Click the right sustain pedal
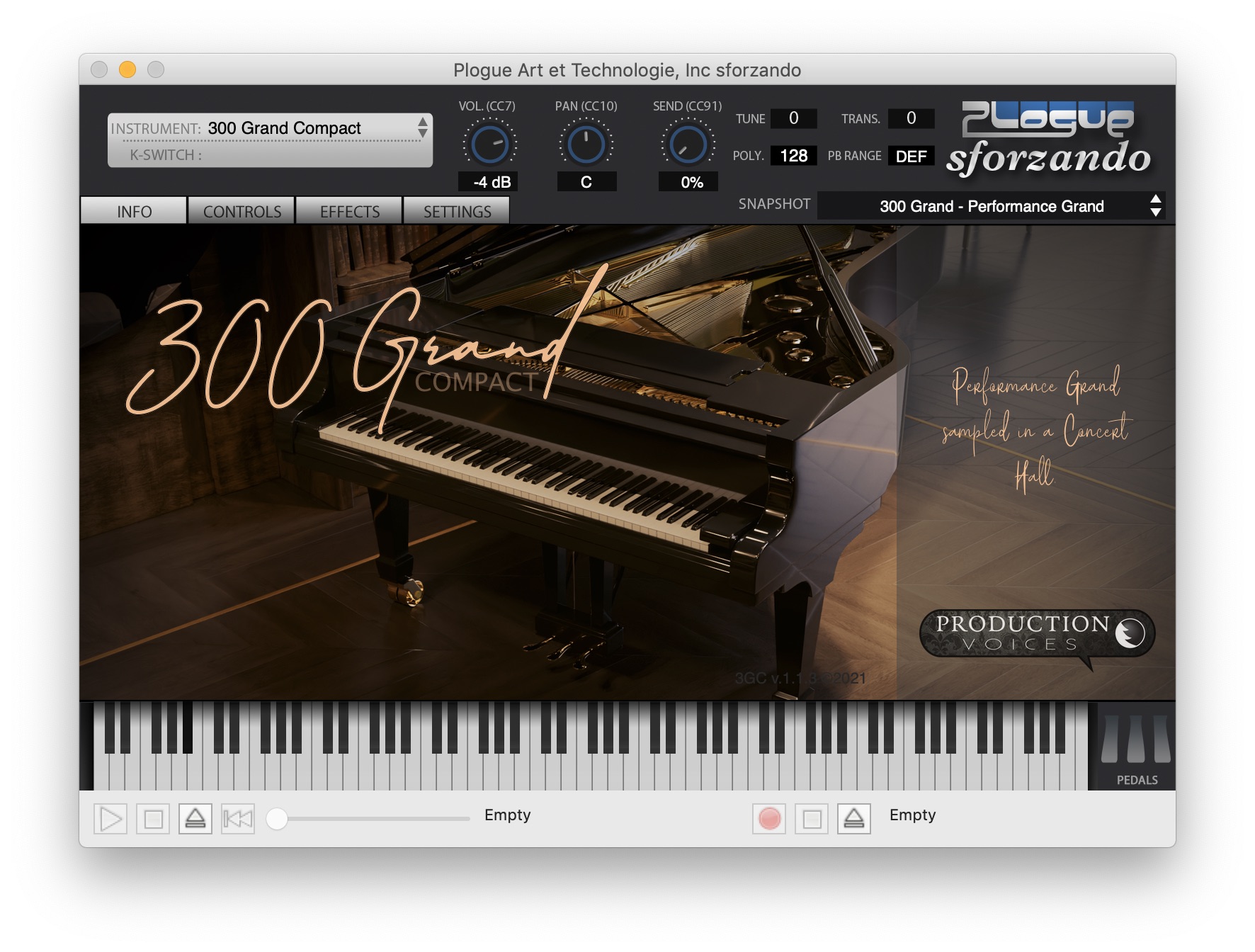This screenshot has height=952, width=1255. pyautogui.click(x=1161, y=738)
